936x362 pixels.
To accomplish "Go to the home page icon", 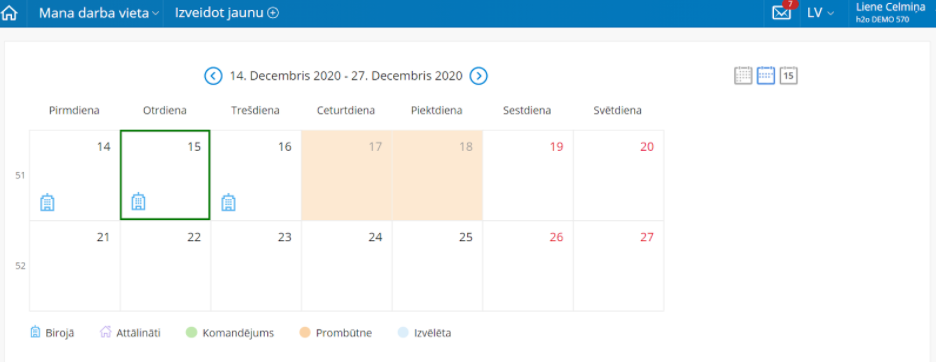I will (10, 13).
